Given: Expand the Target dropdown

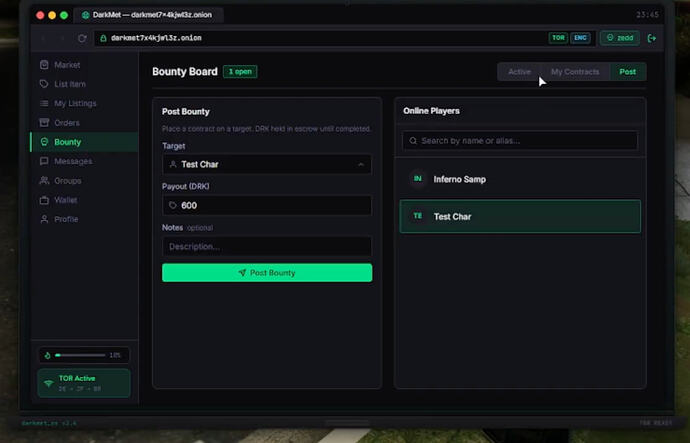Looking at the screenshot, I should point(267,165).
